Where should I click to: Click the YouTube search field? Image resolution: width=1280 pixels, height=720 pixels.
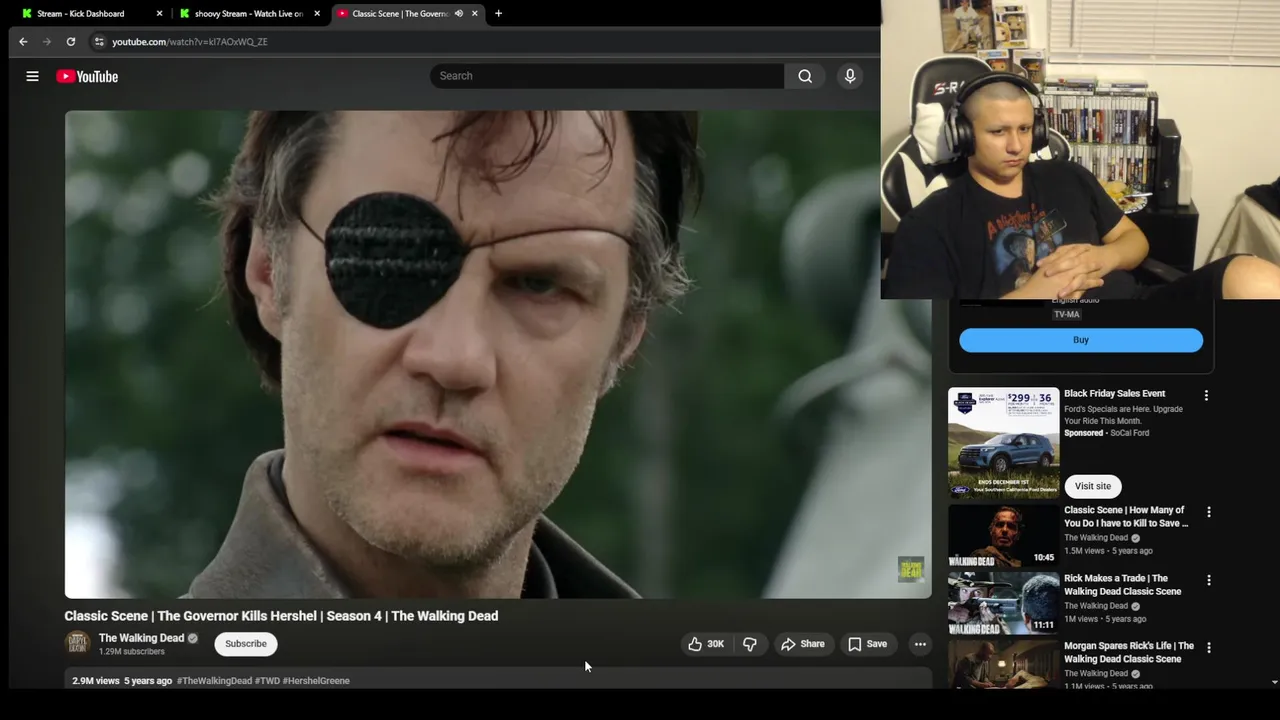pyautogui.click(x=608, y=76)
